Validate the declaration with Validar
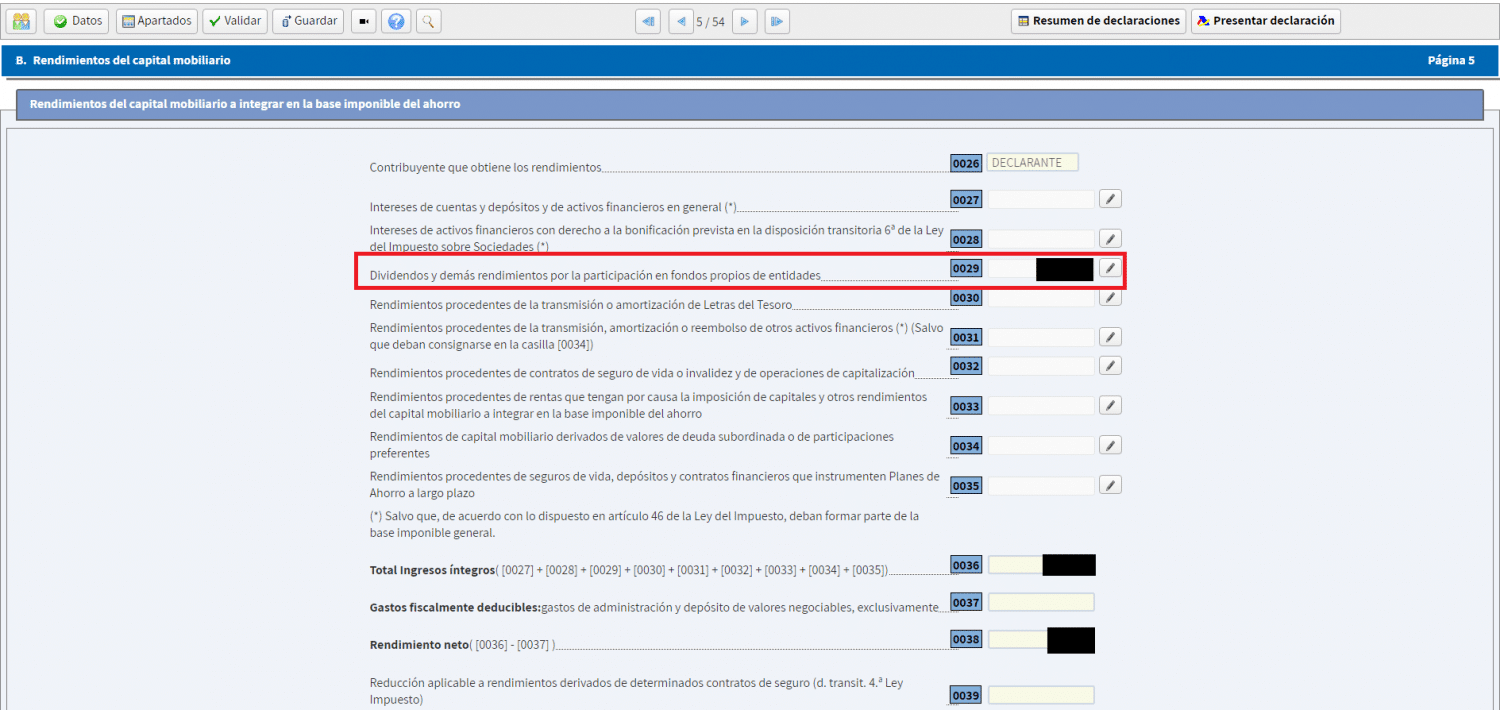The image size is (1500, 710). [234, 20]
